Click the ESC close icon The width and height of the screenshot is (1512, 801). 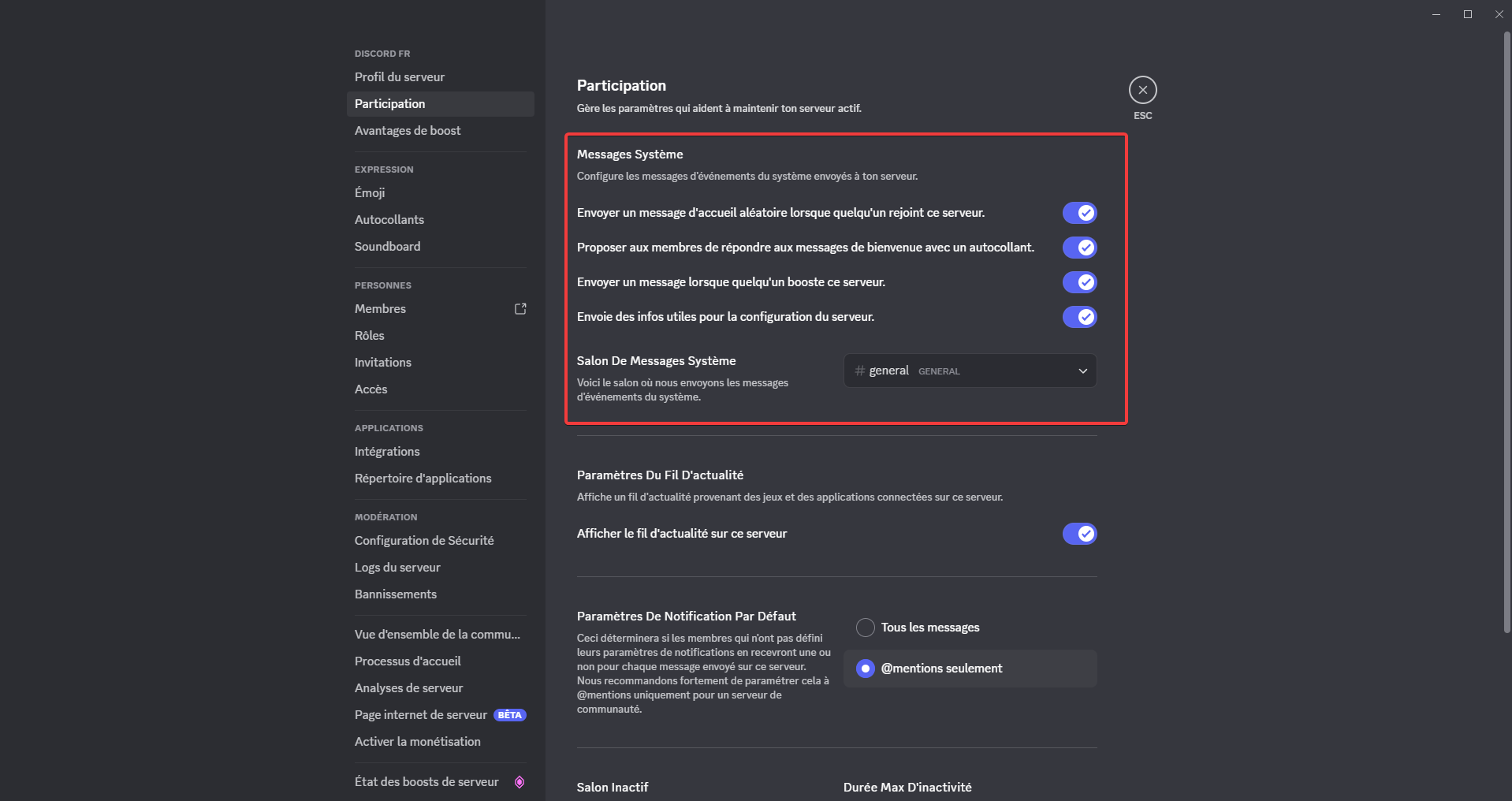pyautogui.click(x=1142, y=89)
